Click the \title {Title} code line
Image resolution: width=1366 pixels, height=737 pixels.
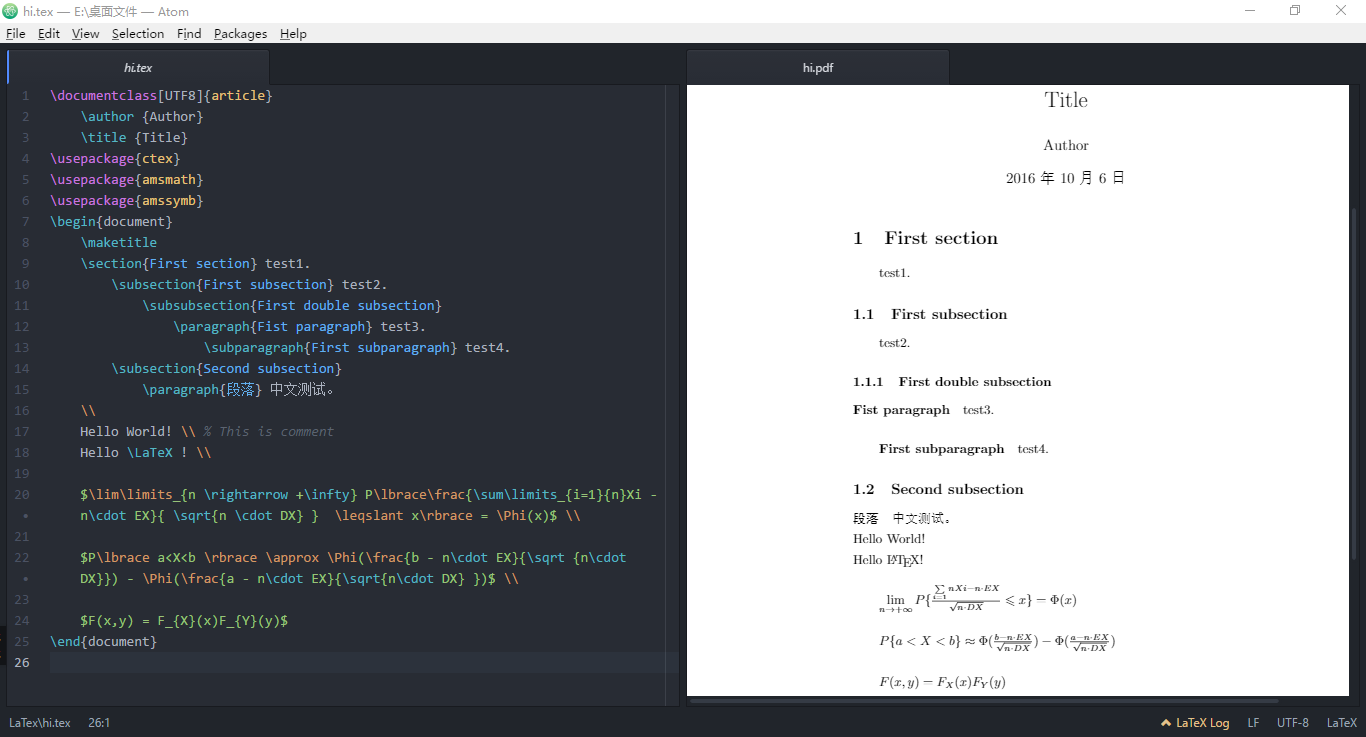[135, 138]
